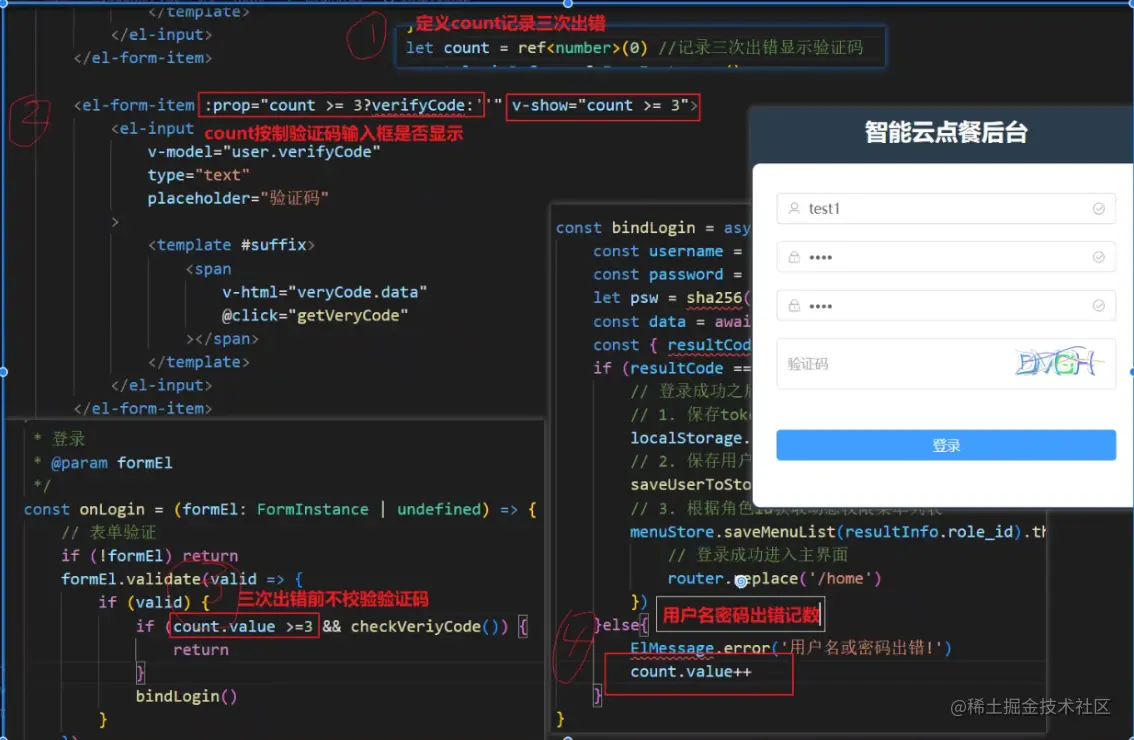Image resolution: width=1134 pixels, height=740 pixels.
Task: Click the v-html="veryCode.data" line
Action: pyautogui.click(x=324, y=292)
